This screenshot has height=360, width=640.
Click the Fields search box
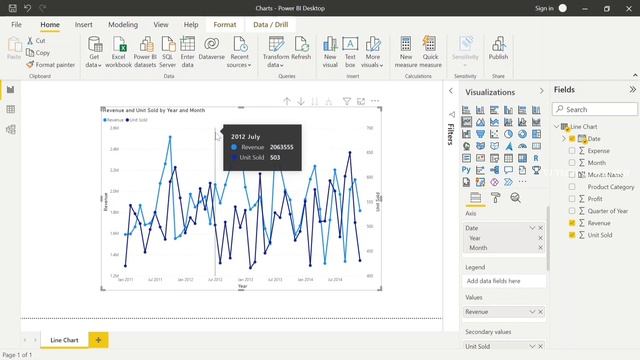point(595,109)
